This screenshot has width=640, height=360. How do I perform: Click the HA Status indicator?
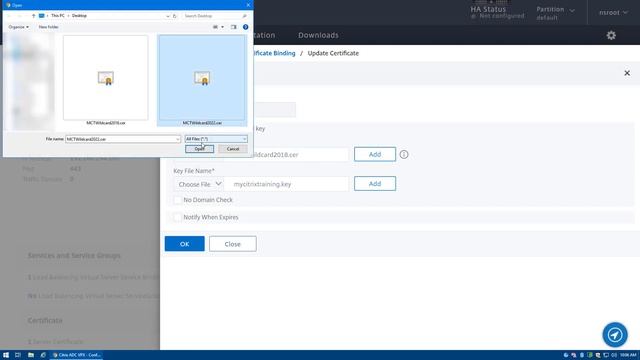(497, 12)
